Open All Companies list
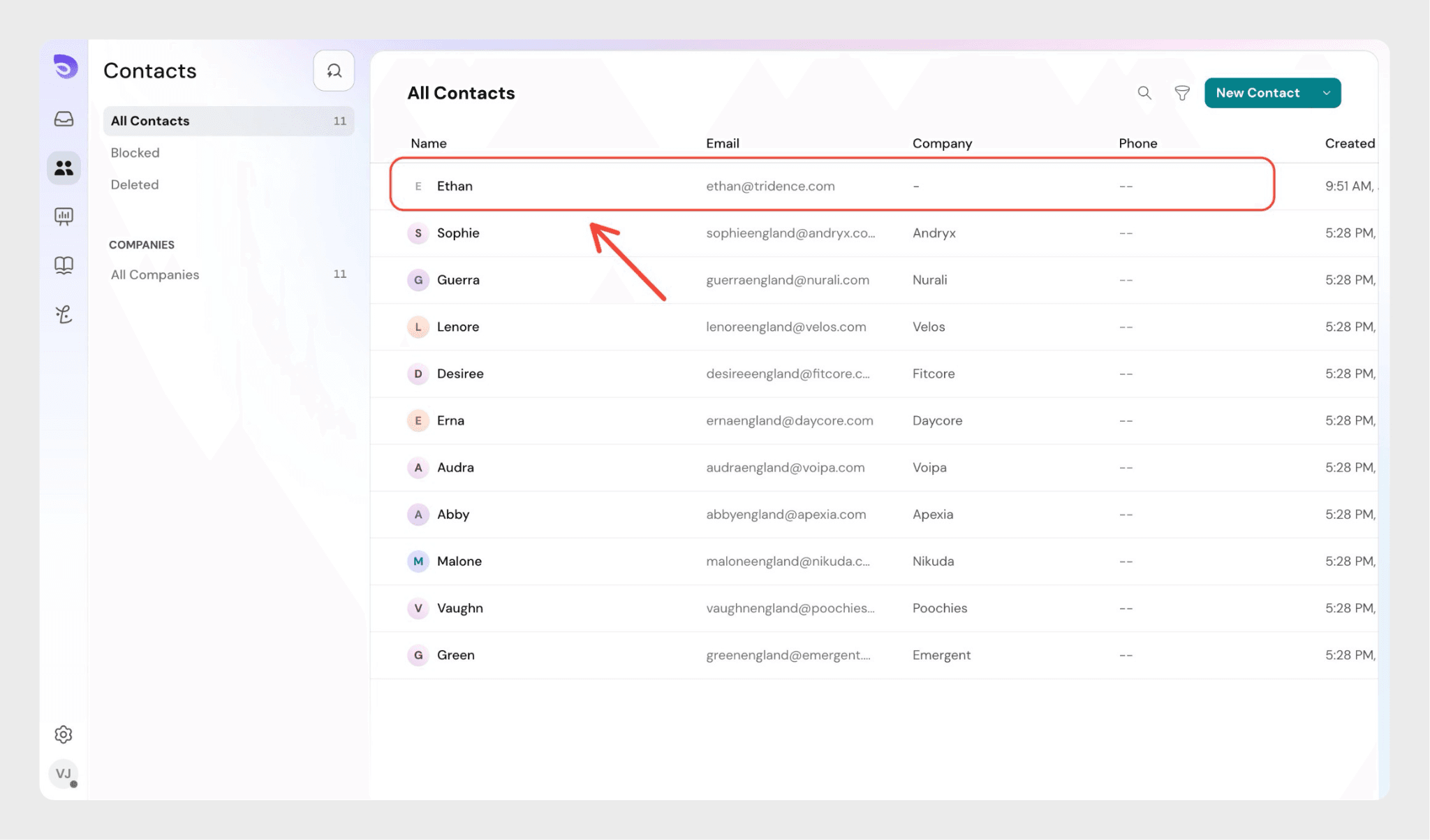 pos(154,274)
